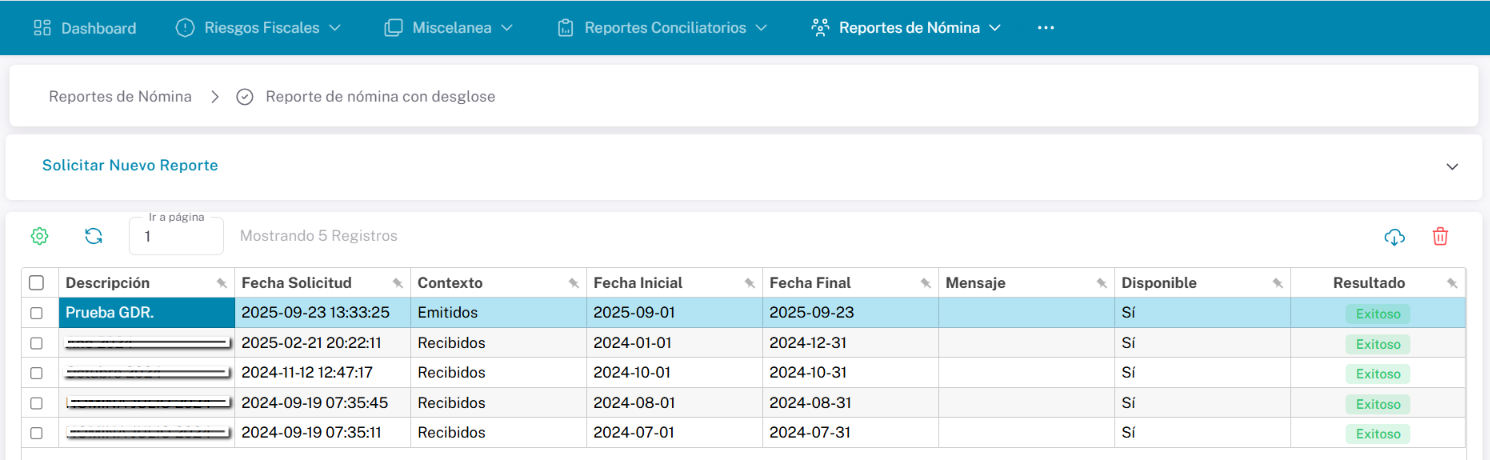
Task: Click the pin icon in Resultado column header
Action: [x=1452, y=284]
